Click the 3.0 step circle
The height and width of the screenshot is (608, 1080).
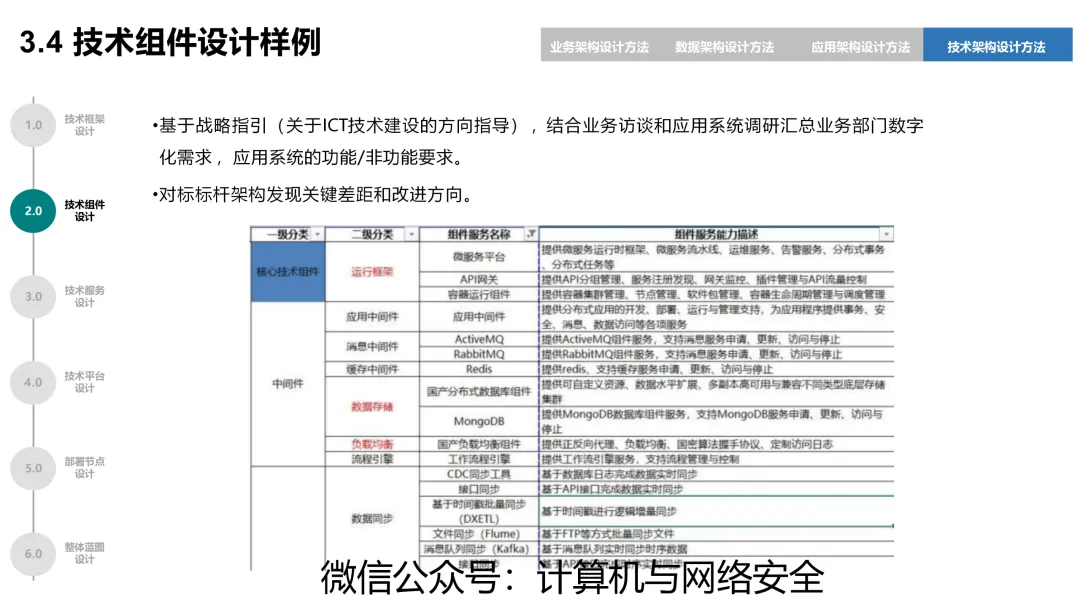coord(33,296)
